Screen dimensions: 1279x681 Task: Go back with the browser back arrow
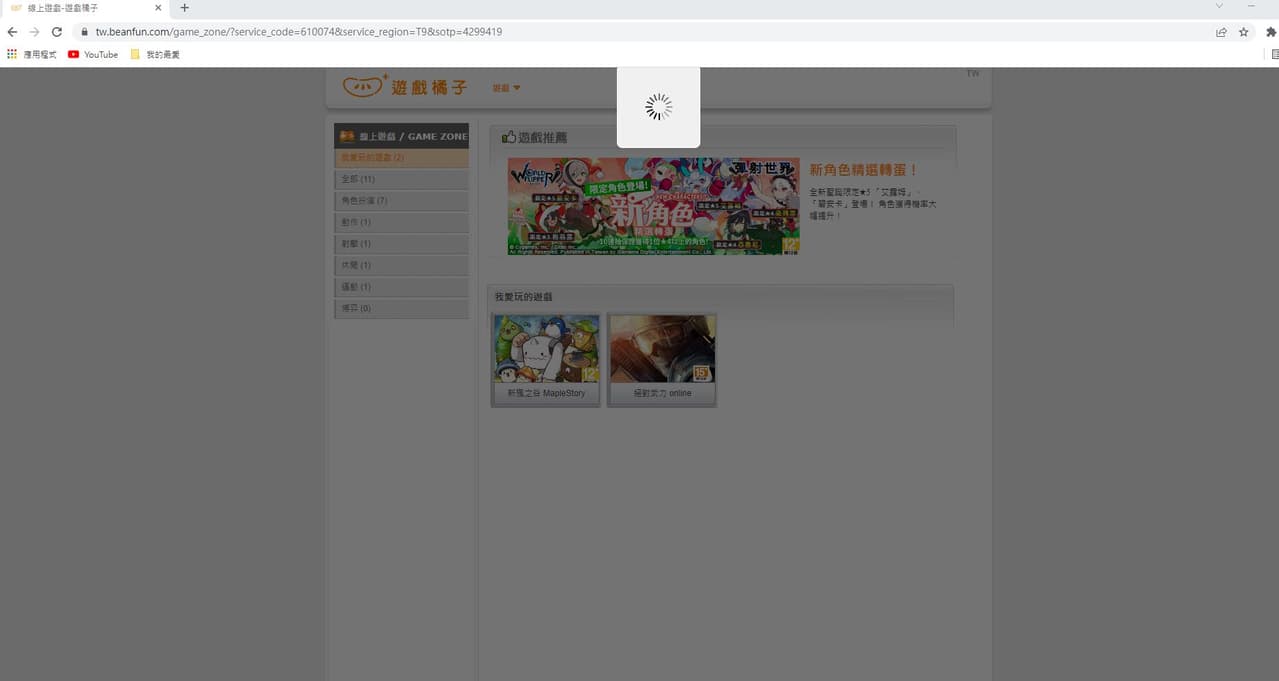12,32
